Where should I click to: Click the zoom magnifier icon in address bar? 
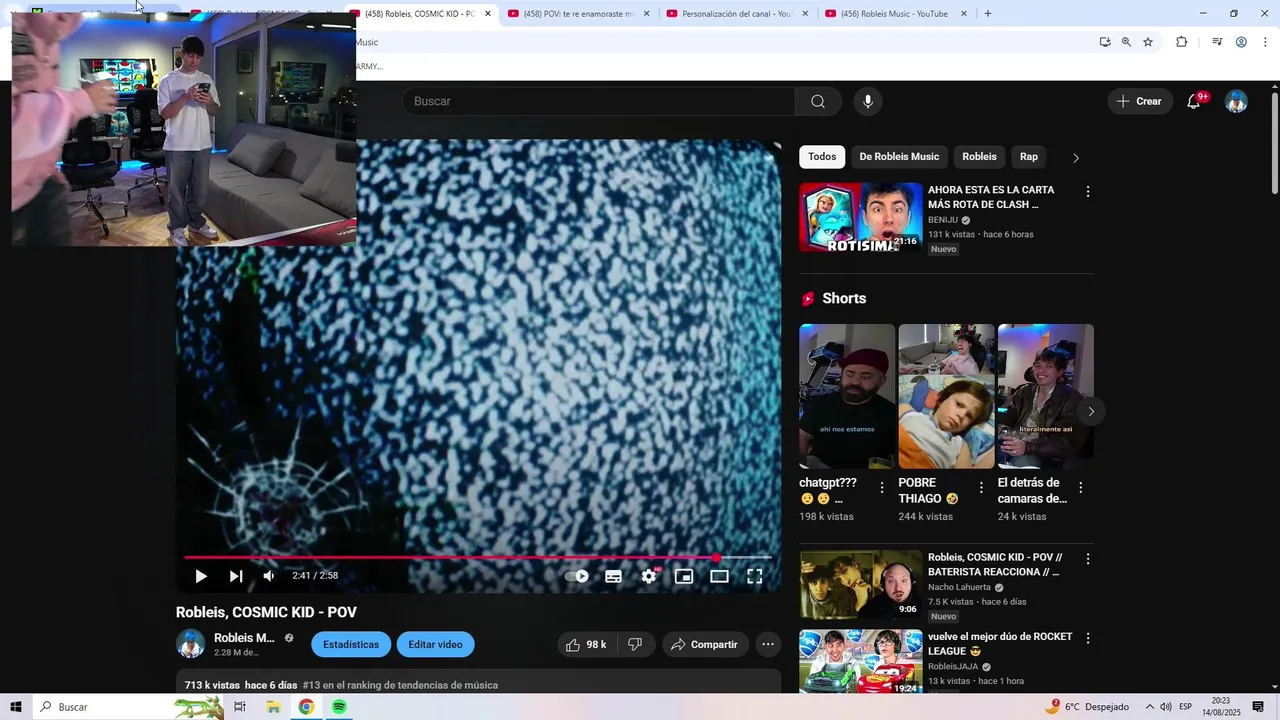coord(1126,42)
